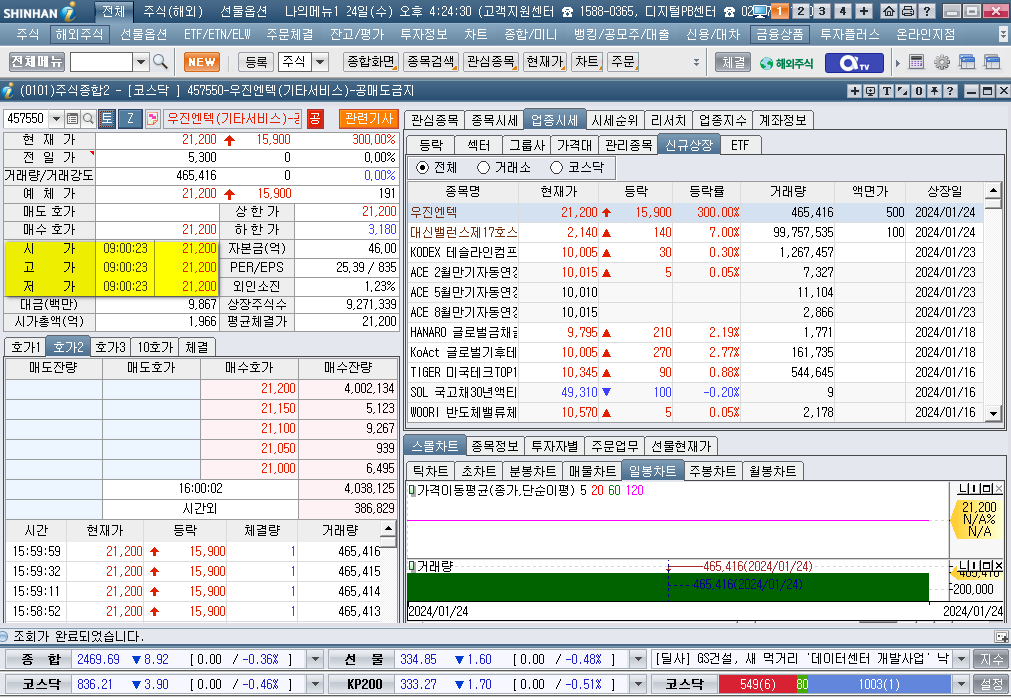
Task: Click the 설정 button at bottom right
Action: click(x=992, y=684)
